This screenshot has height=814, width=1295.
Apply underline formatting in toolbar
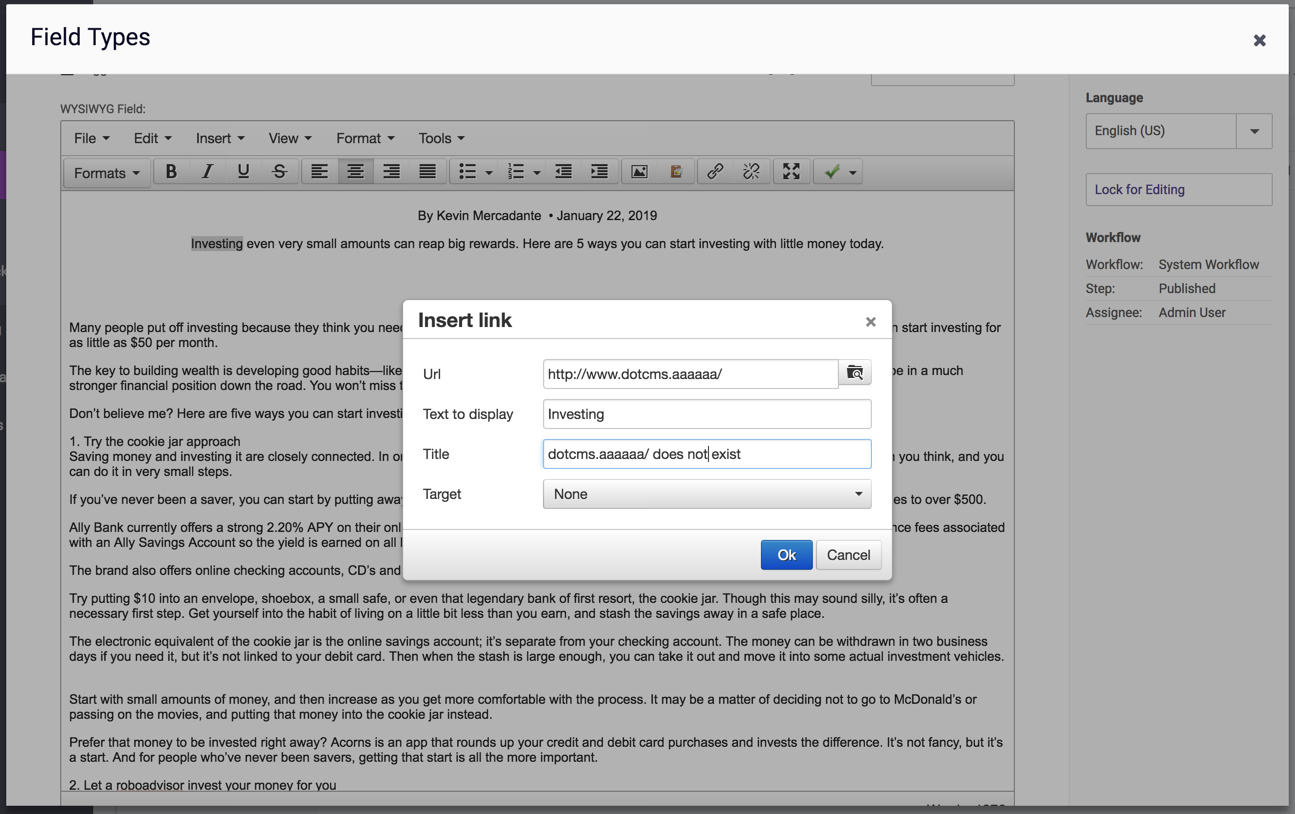[243, 172]
